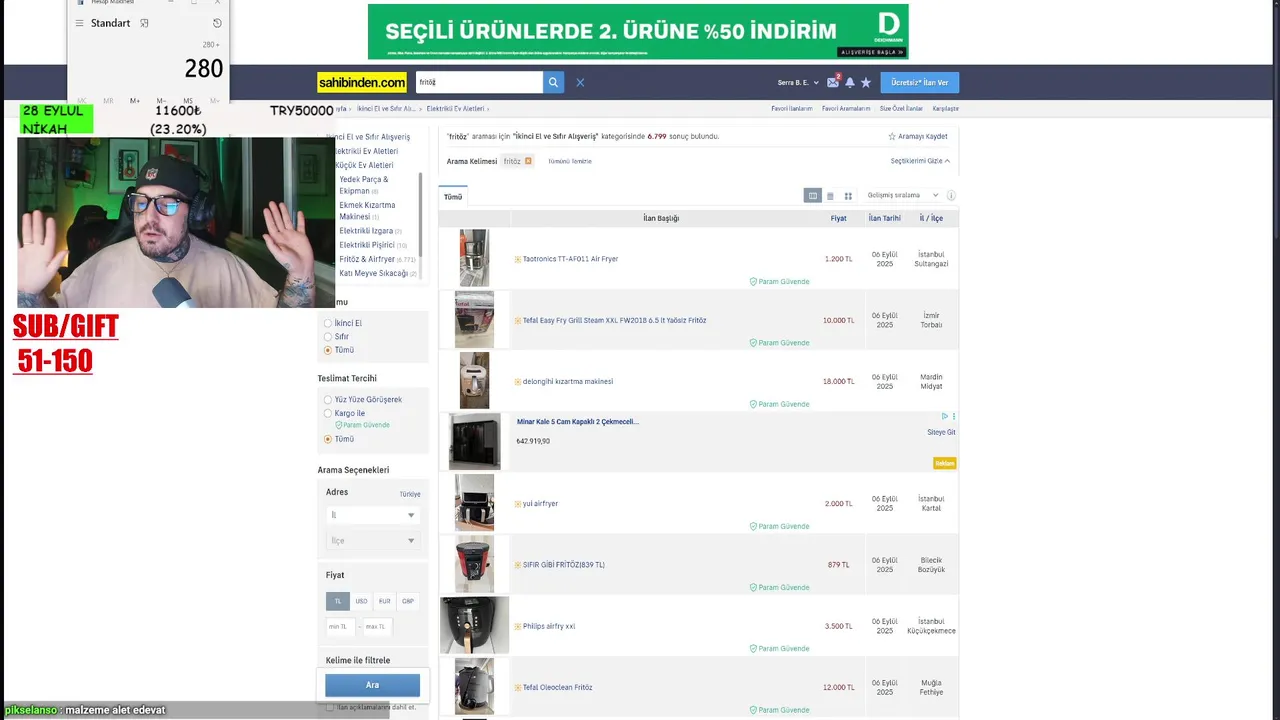Viewport: 1280px width, 720px height.
Task: Sort listings by İlan Tarihi column header
Action: point(884,218)
